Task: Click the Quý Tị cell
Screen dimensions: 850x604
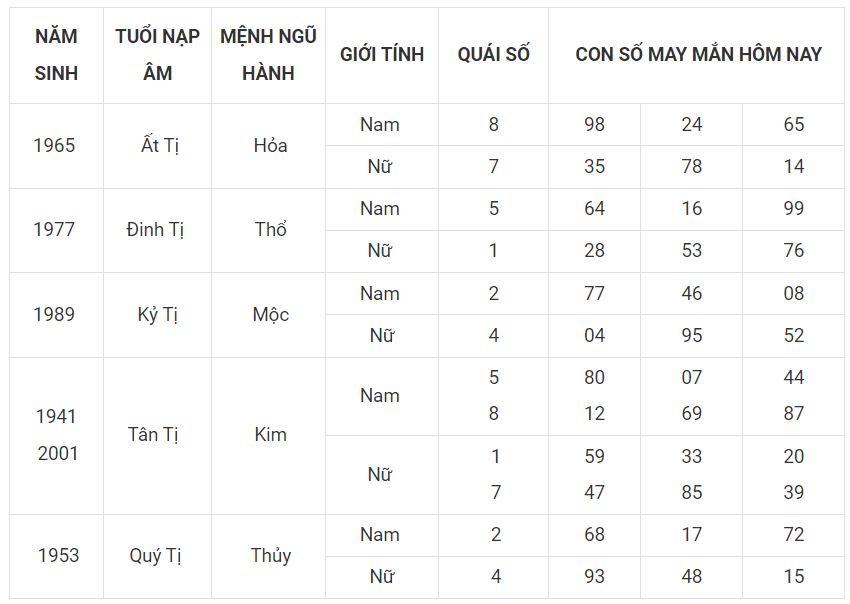Action: pos(155,556)
